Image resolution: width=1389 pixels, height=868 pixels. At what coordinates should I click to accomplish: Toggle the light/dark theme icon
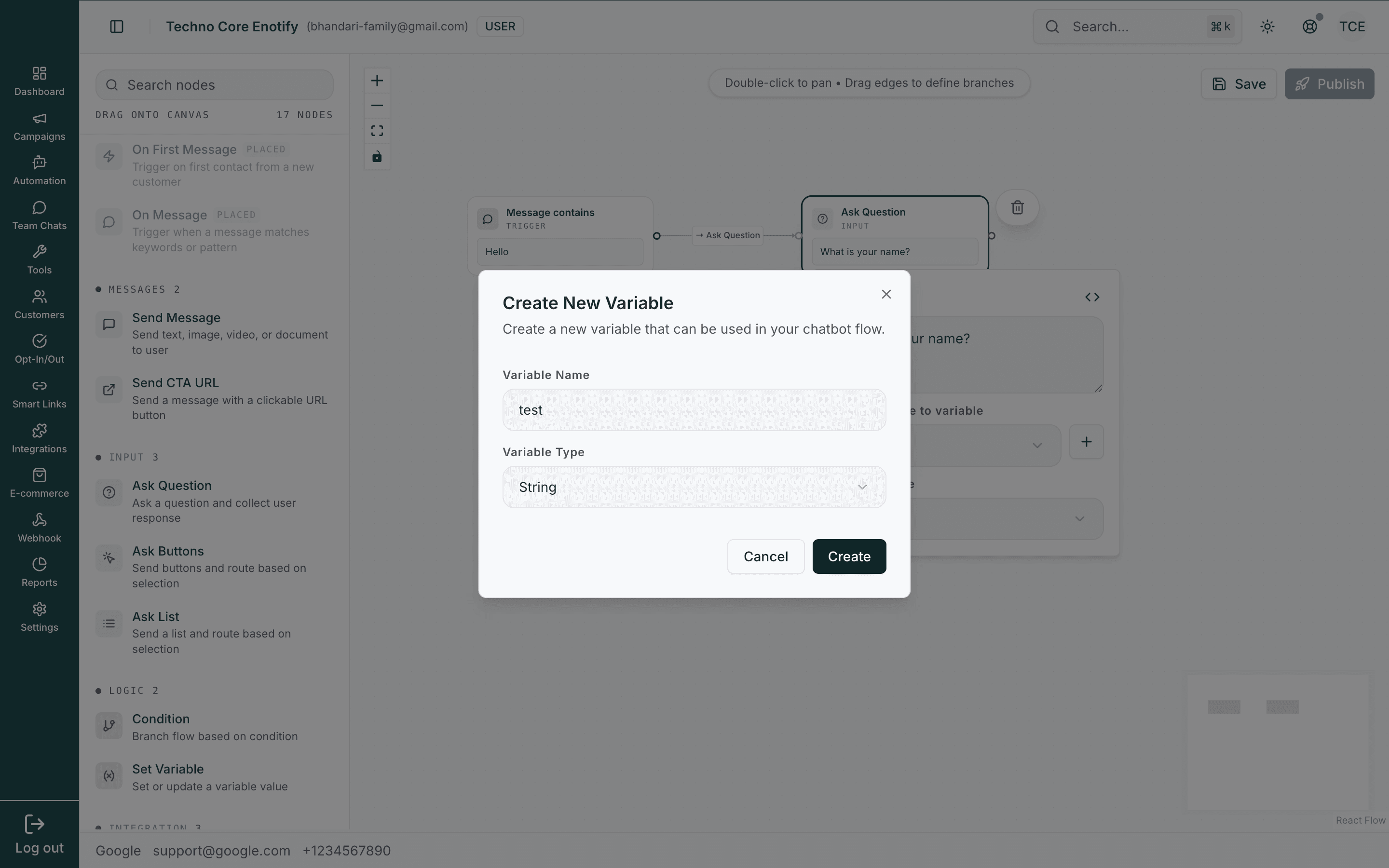pyautogui.click(x=1267, y=27)
